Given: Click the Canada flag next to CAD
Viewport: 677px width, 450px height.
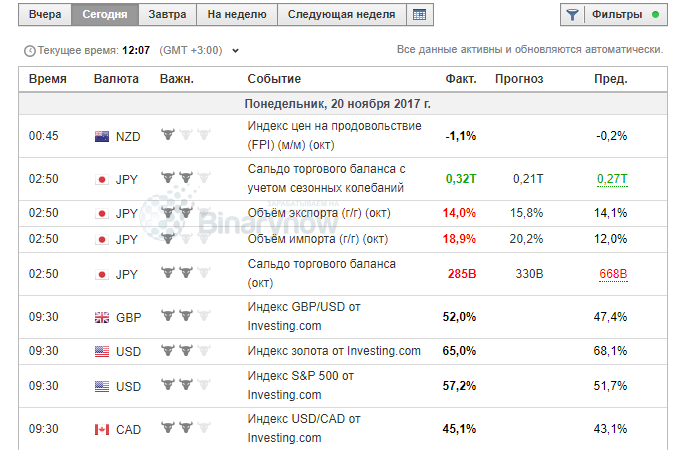Looking at the screenshot, I should point(101,429).
